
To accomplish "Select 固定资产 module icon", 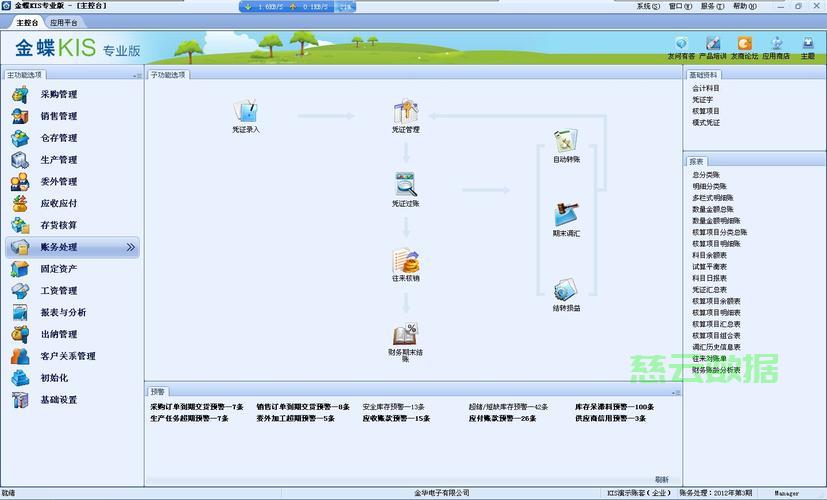I will click(20, 269).
